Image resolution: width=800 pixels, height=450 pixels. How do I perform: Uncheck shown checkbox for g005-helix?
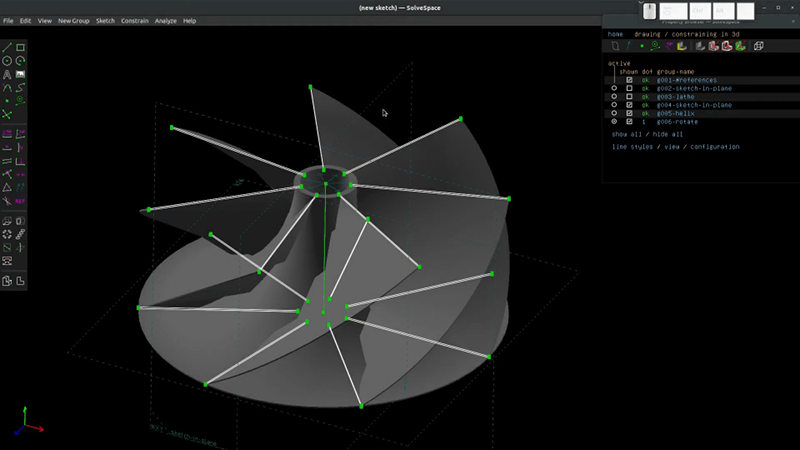pos(629,113)
